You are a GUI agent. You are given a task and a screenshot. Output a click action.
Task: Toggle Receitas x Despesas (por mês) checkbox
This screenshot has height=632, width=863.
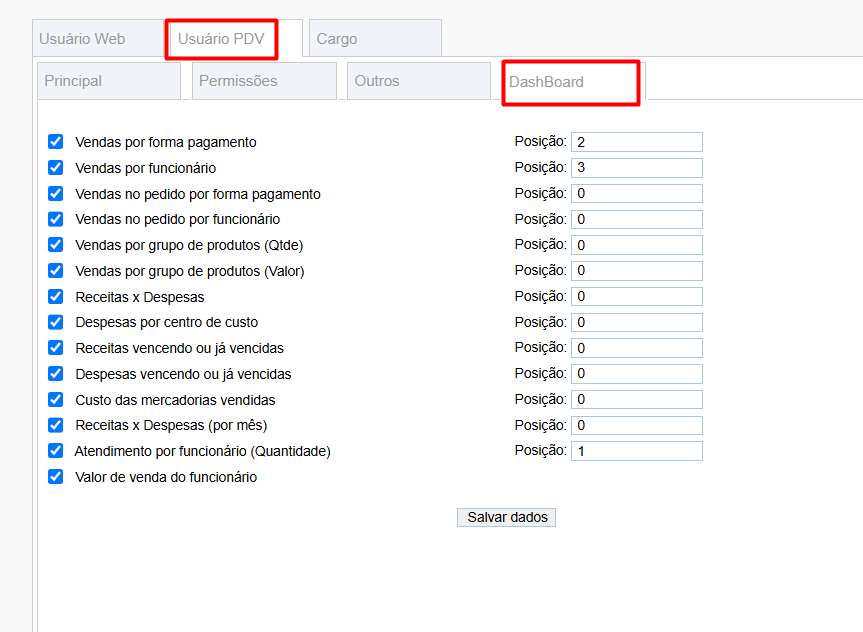click(x=56, y=425)
